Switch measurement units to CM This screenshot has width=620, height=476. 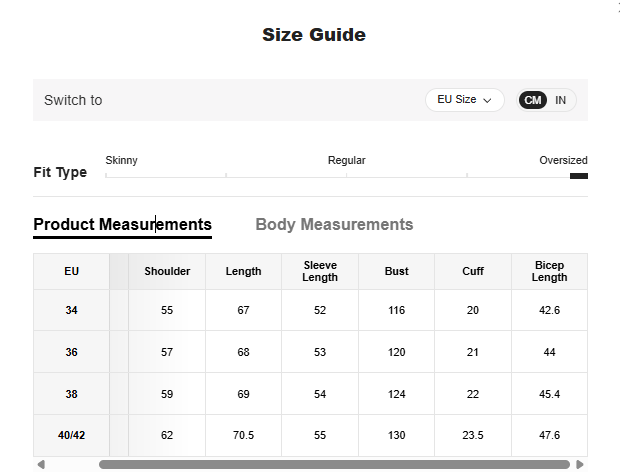pos(533,100)
